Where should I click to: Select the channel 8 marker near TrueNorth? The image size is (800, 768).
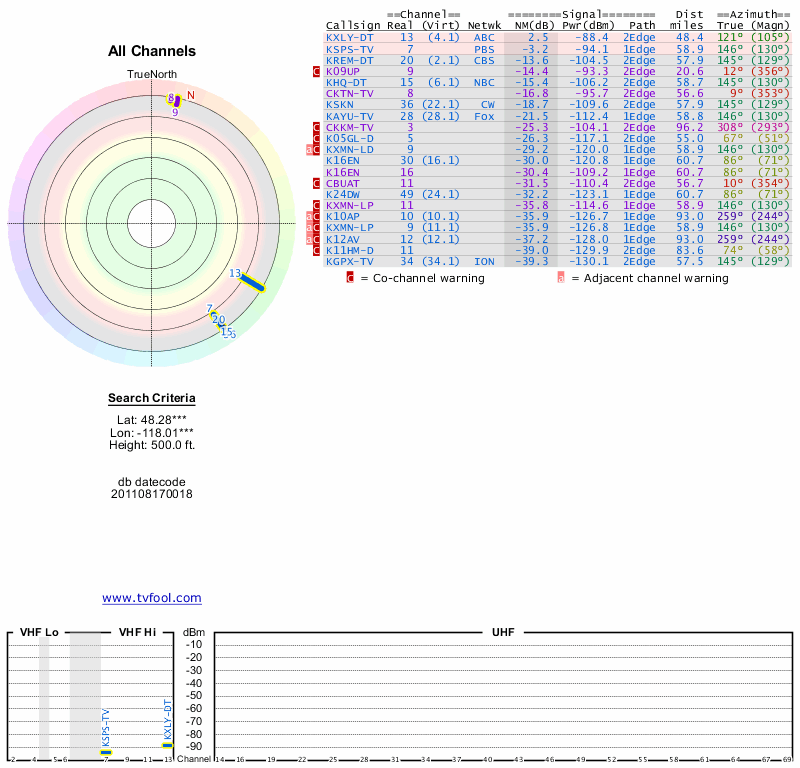click(x=173, y=99)
